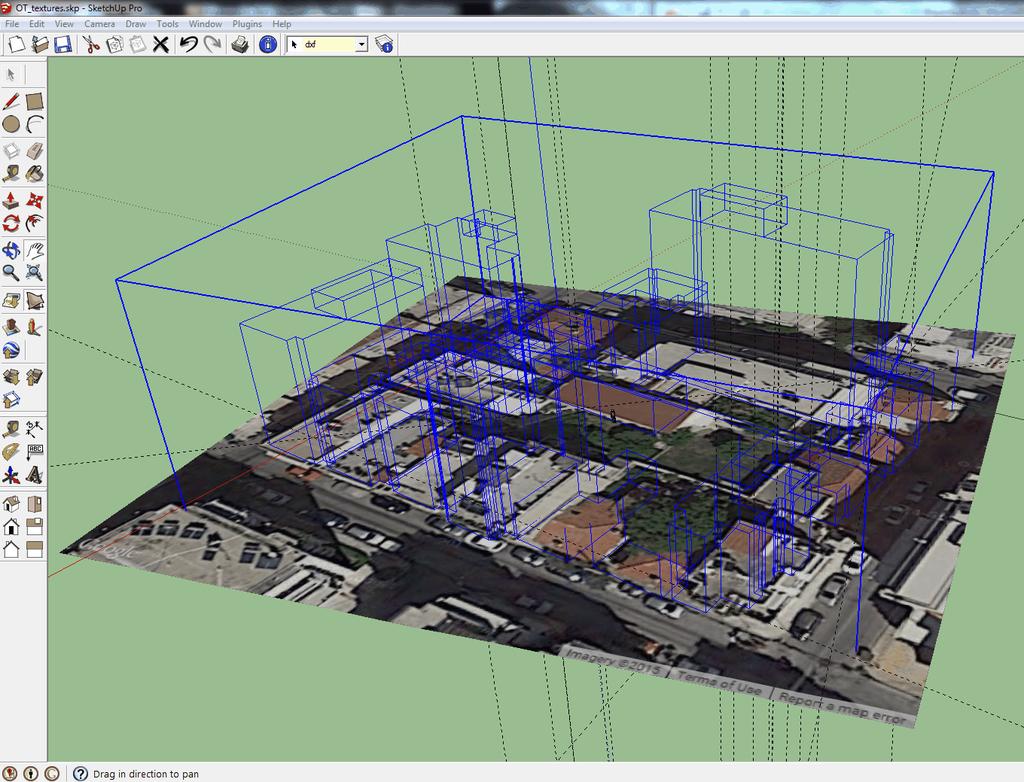
Task: Select the pink Eraser tool
Action: 34,151
